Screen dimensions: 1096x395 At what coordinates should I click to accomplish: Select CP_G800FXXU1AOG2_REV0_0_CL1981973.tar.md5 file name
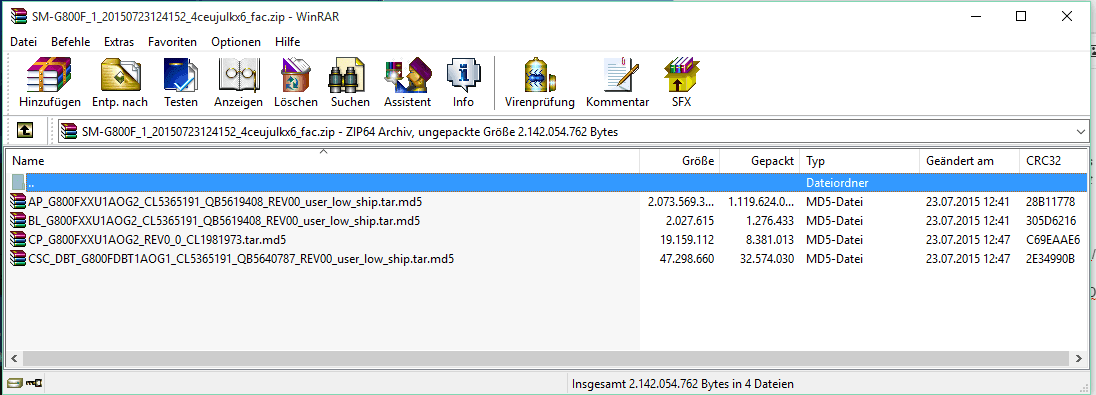click(157, 240)
